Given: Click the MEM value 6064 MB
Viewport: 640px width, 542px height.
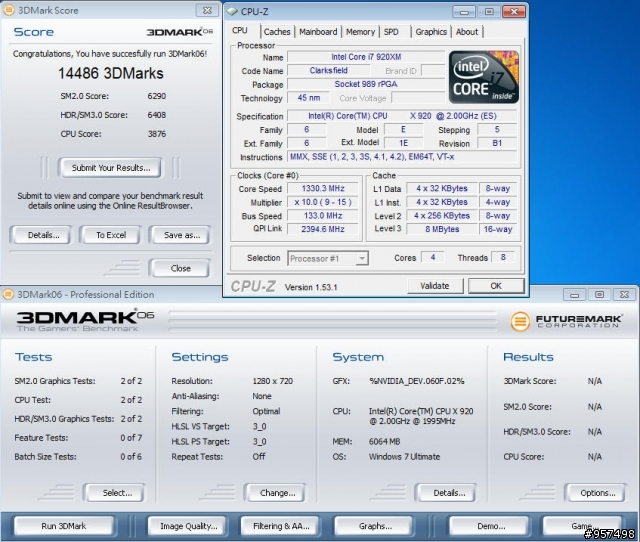Looking at the screenshot, I should pos(384,441).
